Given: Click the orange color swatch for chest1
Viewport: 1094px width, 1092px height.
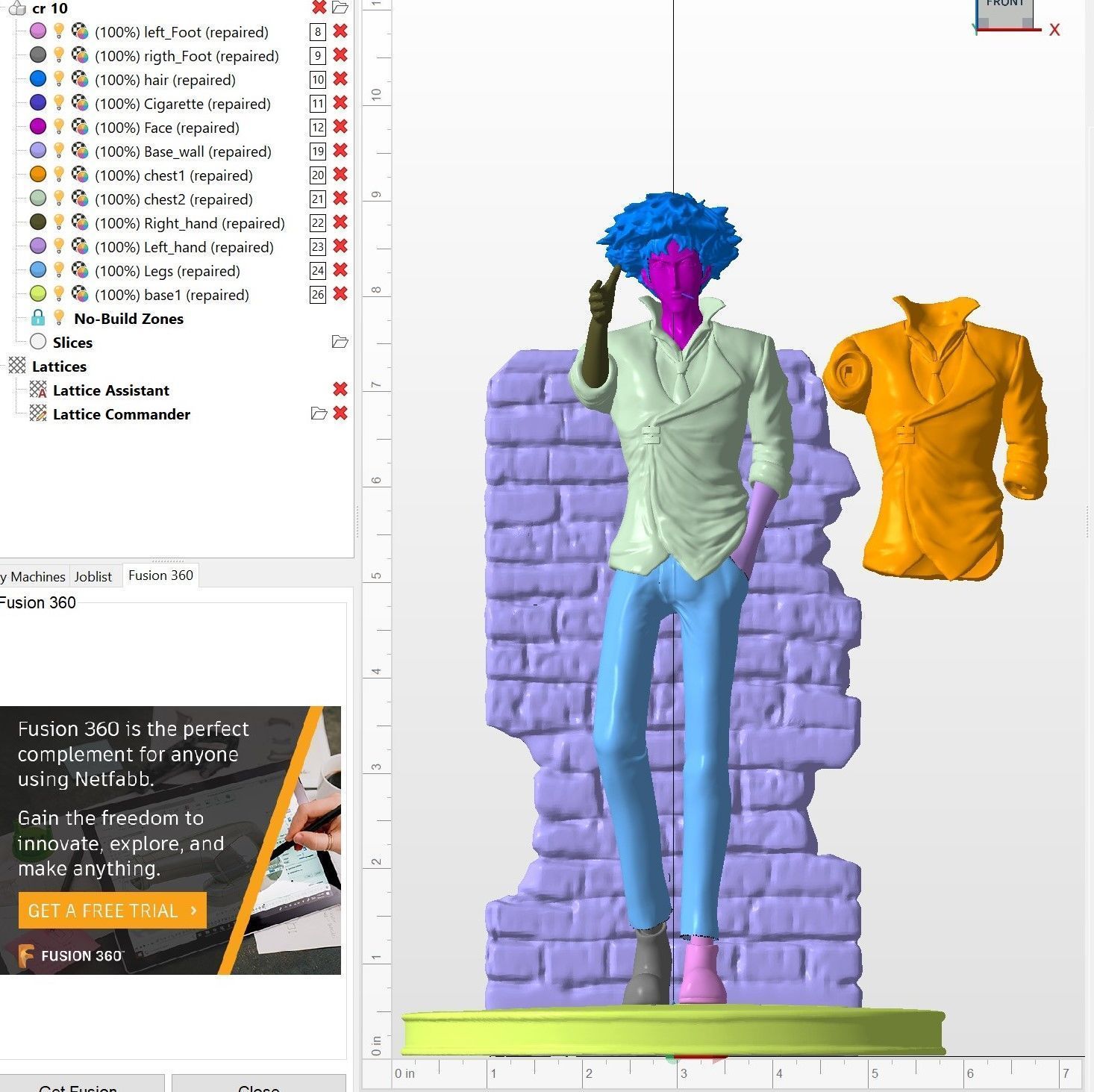Looking at the screenshot, I should point(38,175).
